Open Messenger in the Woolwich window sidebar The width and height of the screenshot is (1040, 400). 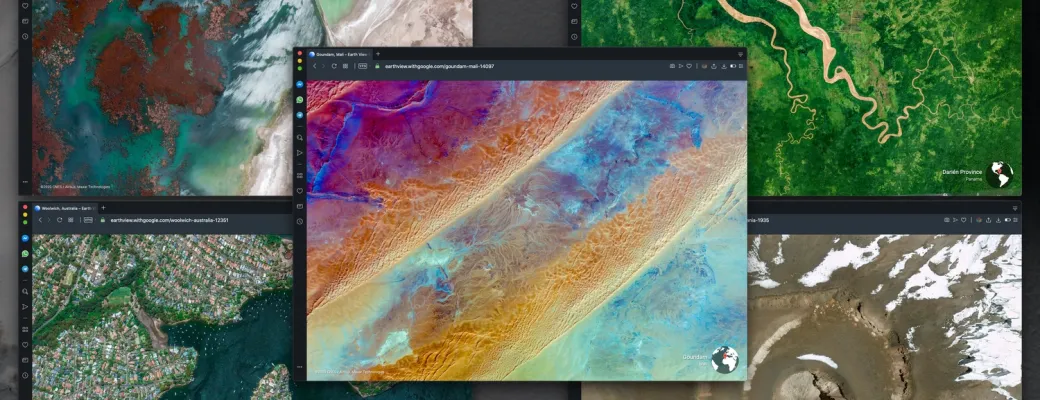pyautogui.click(x=25, y=238)
